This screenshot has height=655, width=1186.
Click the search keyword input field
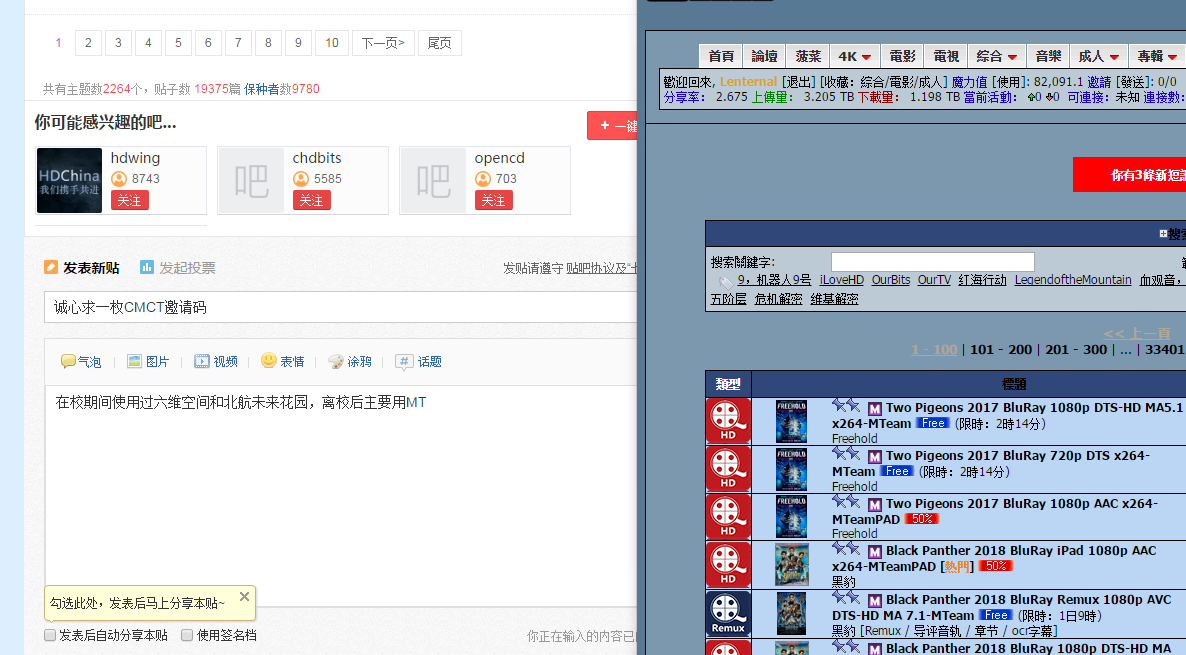933,262
